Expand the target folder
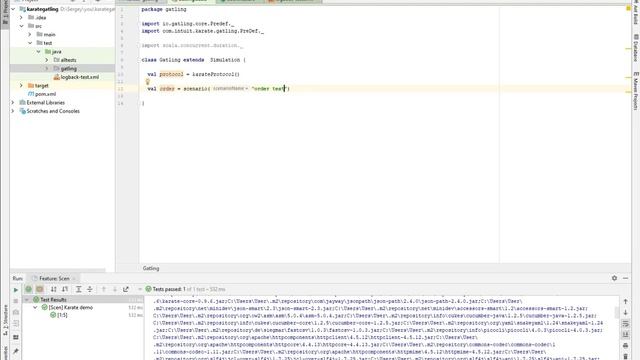The image size is (640, 360). (22, 86)
